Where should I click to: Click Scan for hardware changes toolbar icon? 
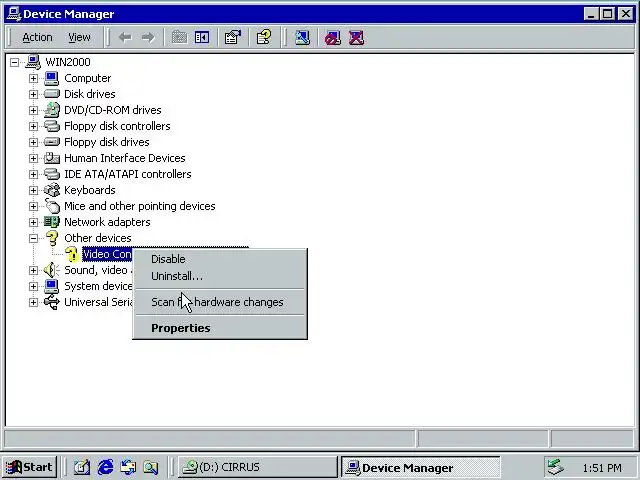302,38
